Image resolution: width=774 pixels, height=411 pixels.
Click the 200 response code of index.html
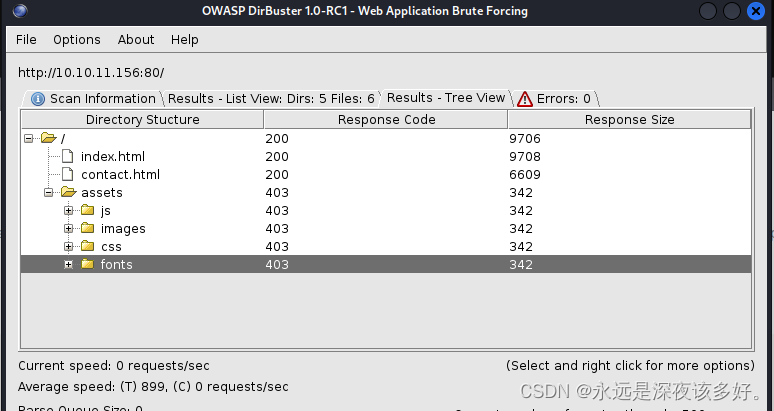[277, 157]
